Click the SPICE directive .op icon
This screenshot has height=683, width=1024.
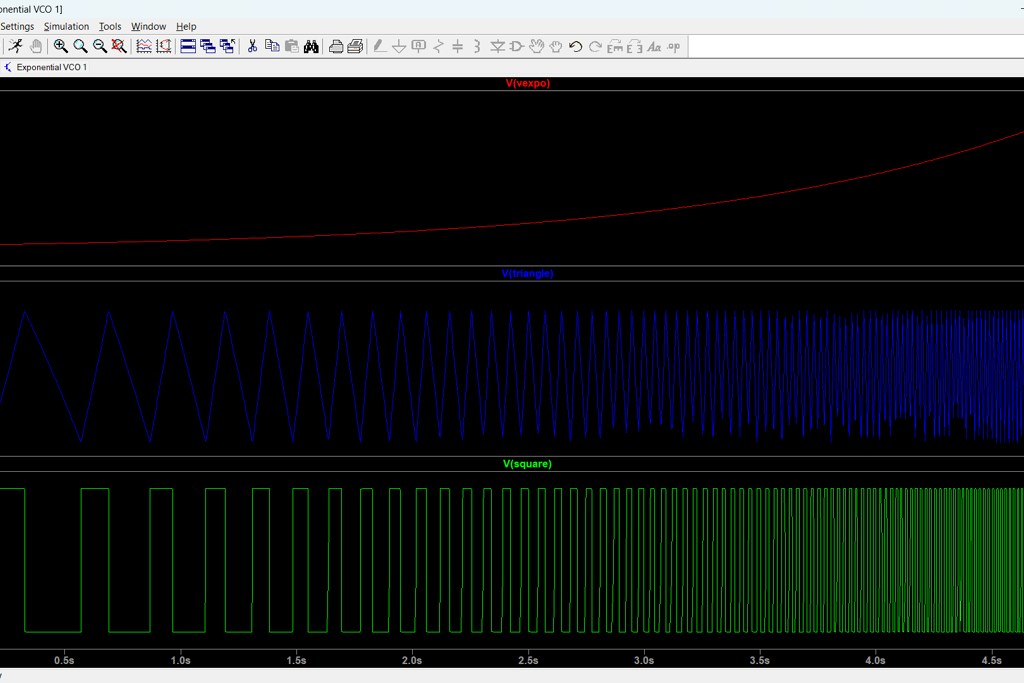pyautogui.click(x=673, y=46)
